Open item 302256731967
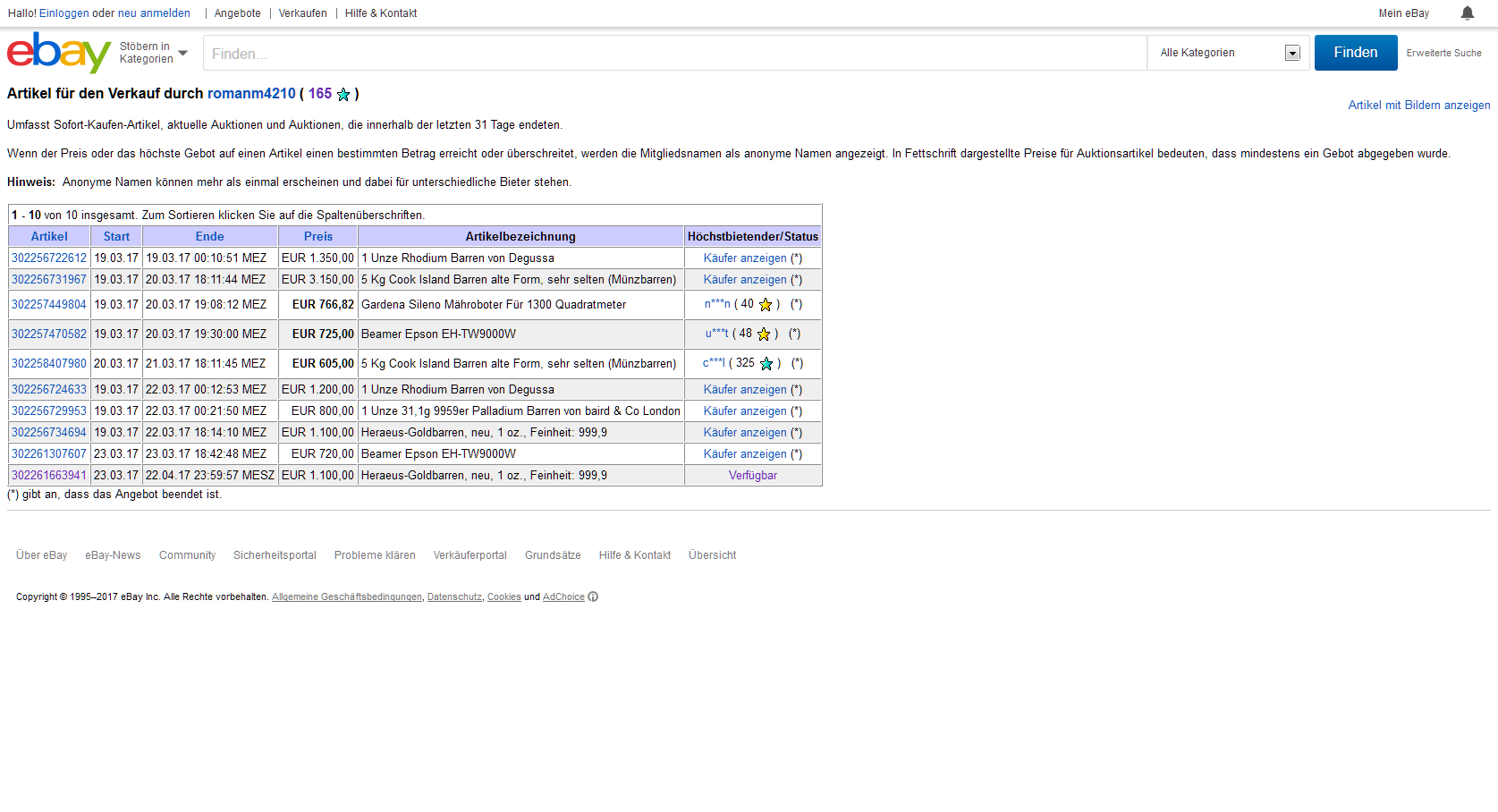This screenshot has width=1498, height=812. click(x=49, y=280)
